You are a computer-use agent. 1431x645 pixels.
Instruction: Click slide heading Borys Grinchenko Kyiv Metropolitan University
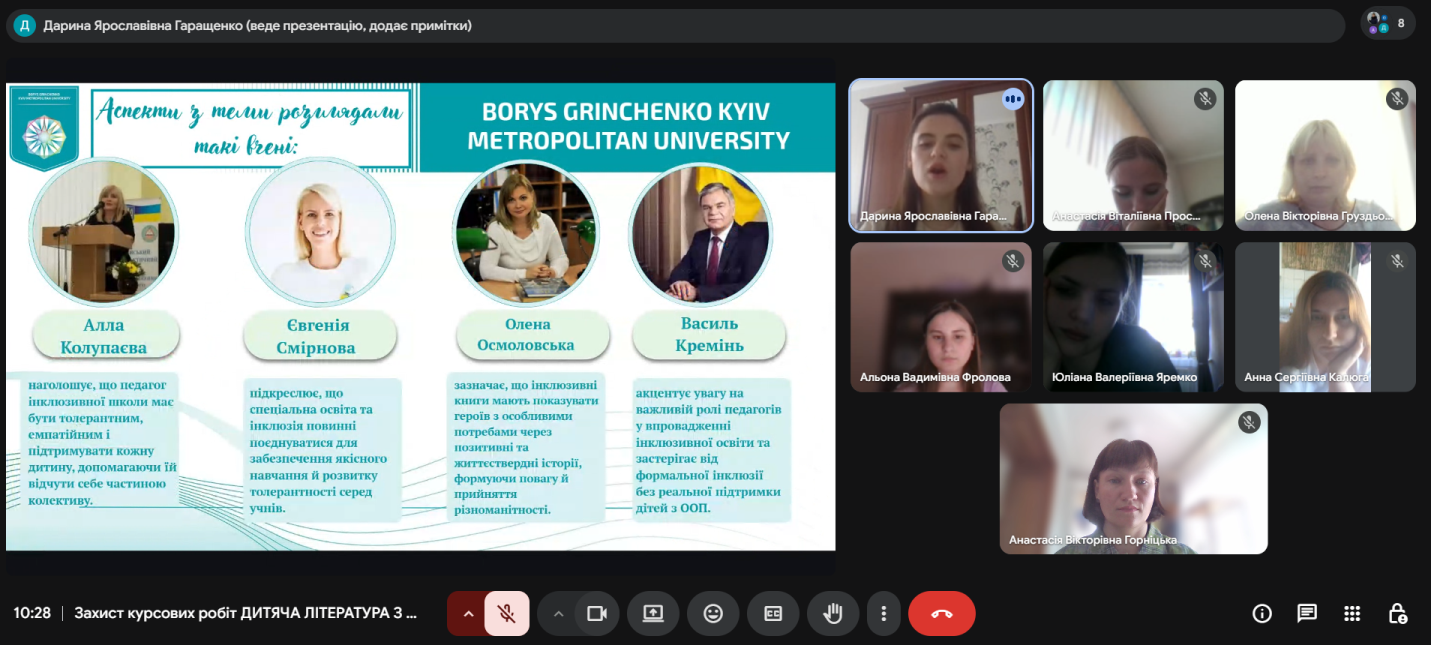tap(629, 126)
